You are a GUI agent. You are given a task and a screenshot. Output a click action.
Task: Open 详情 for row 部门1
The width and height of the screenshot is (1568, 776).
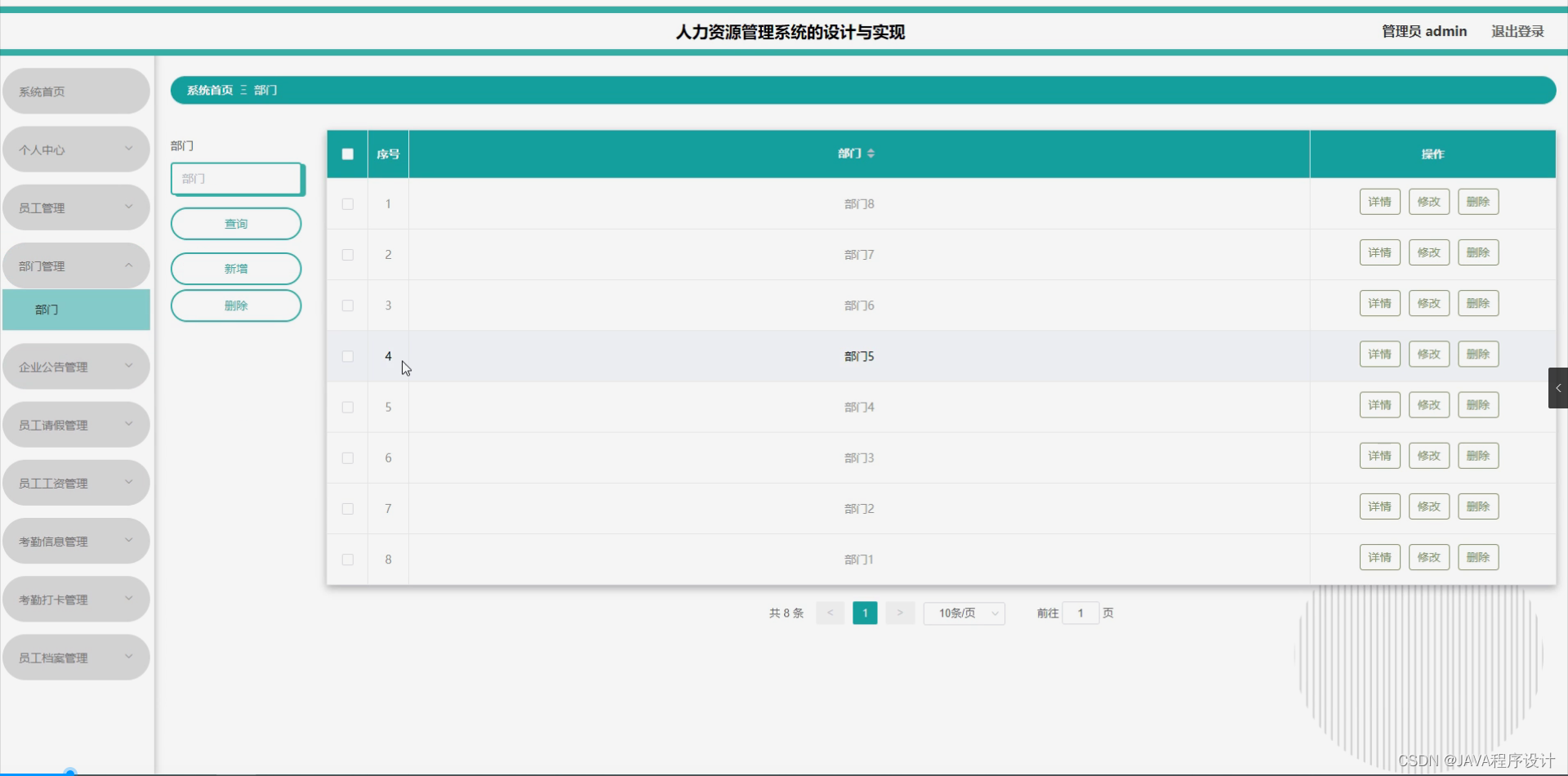coord(1380,557)
